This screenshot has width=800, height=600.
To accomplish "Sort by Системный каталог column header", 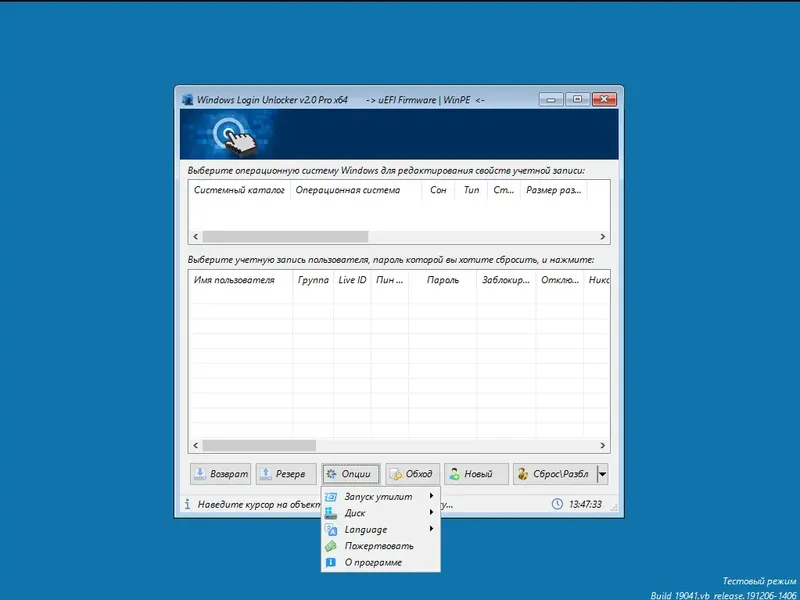I will click(239, 190).
